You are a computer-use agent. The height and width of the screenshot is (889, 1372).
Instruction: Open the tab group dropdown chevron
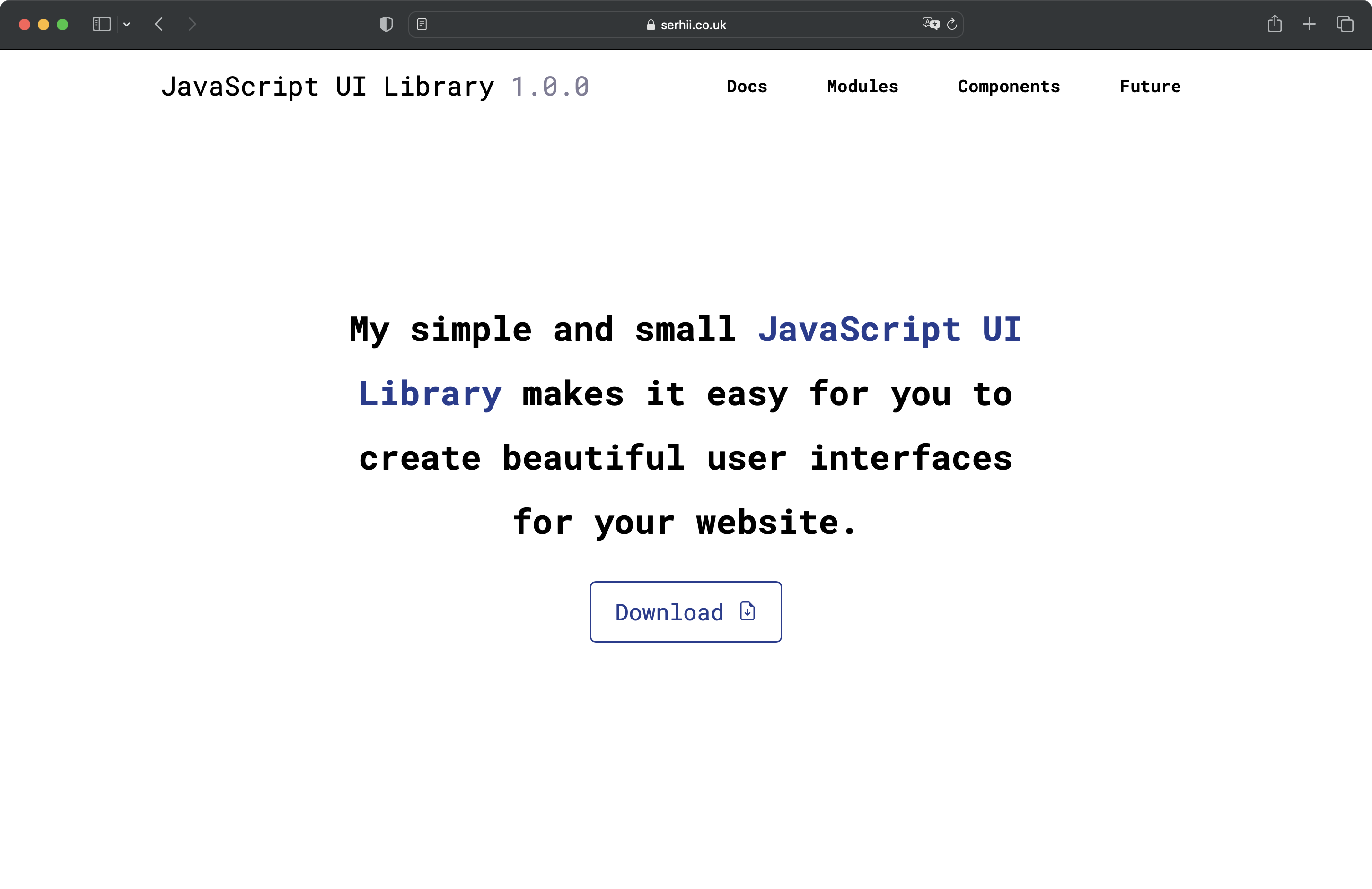coord(127,24)
